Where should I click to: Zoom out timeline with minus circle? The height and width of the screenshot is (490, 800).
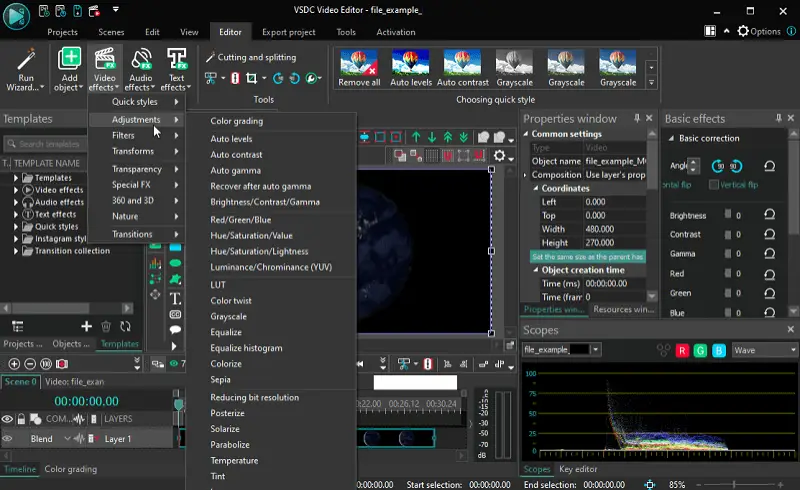pyautogui.click(x=30, y=364)
